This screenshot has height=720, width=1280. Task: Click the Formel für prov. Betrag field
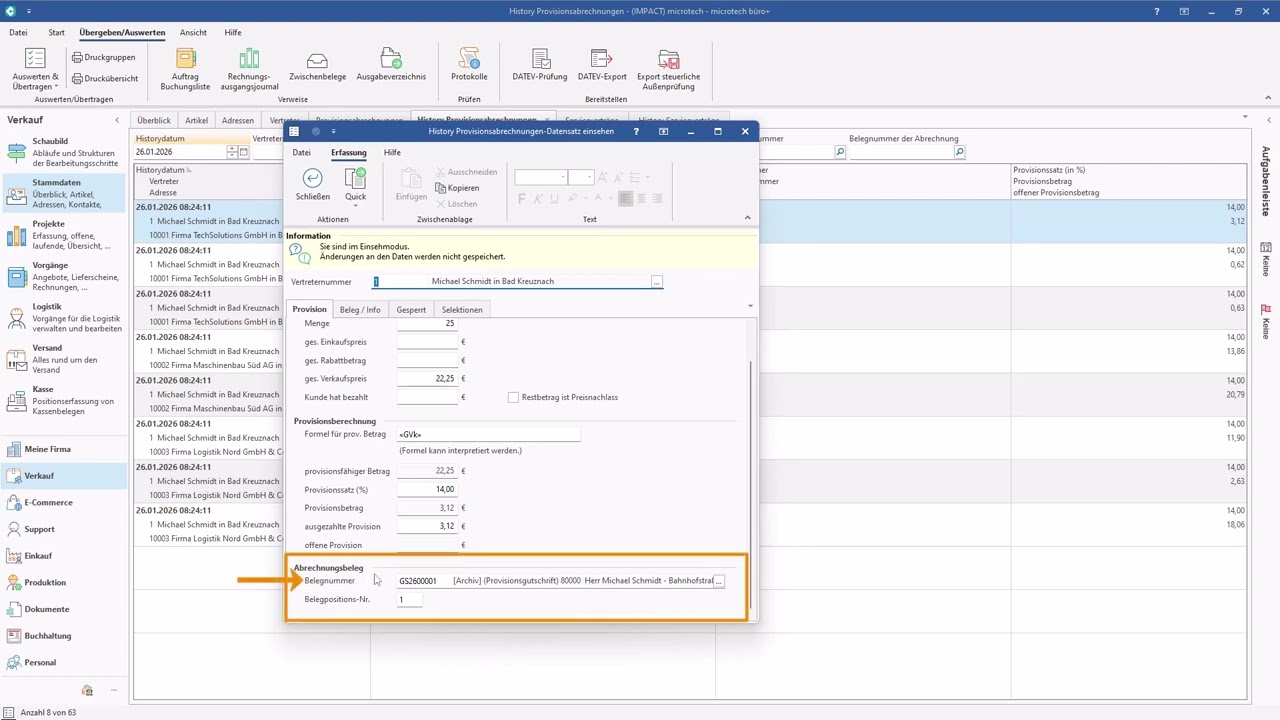point(488,434)
